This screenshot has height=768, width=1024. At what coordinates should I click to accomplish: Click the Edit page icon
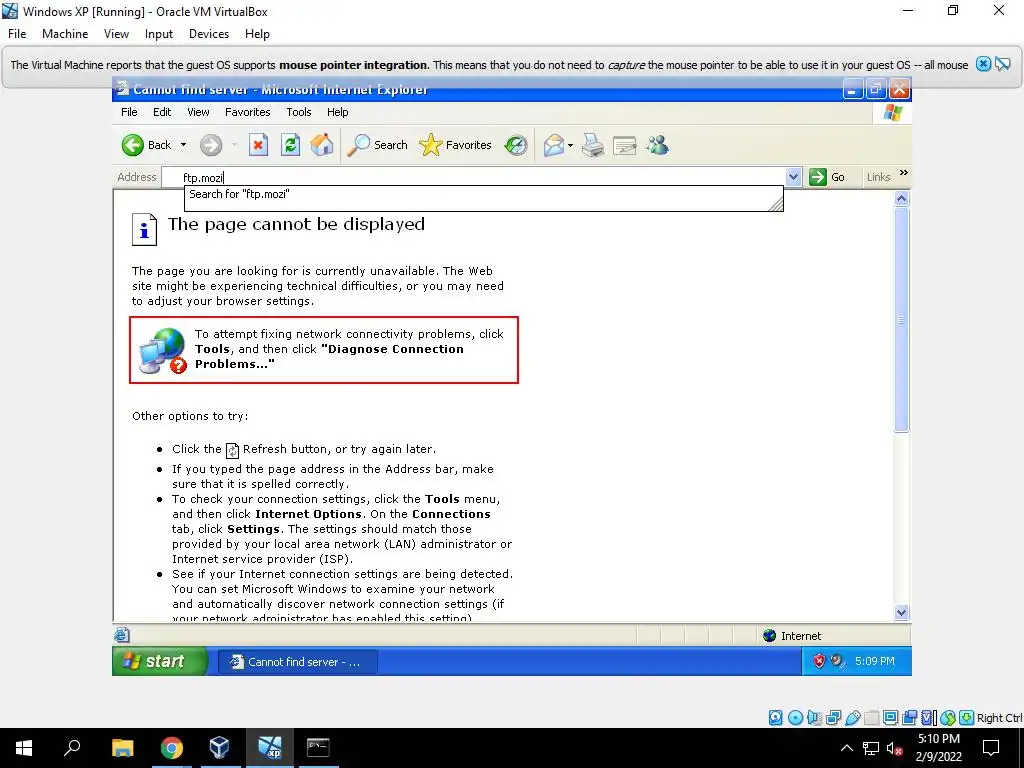[624, 145]
